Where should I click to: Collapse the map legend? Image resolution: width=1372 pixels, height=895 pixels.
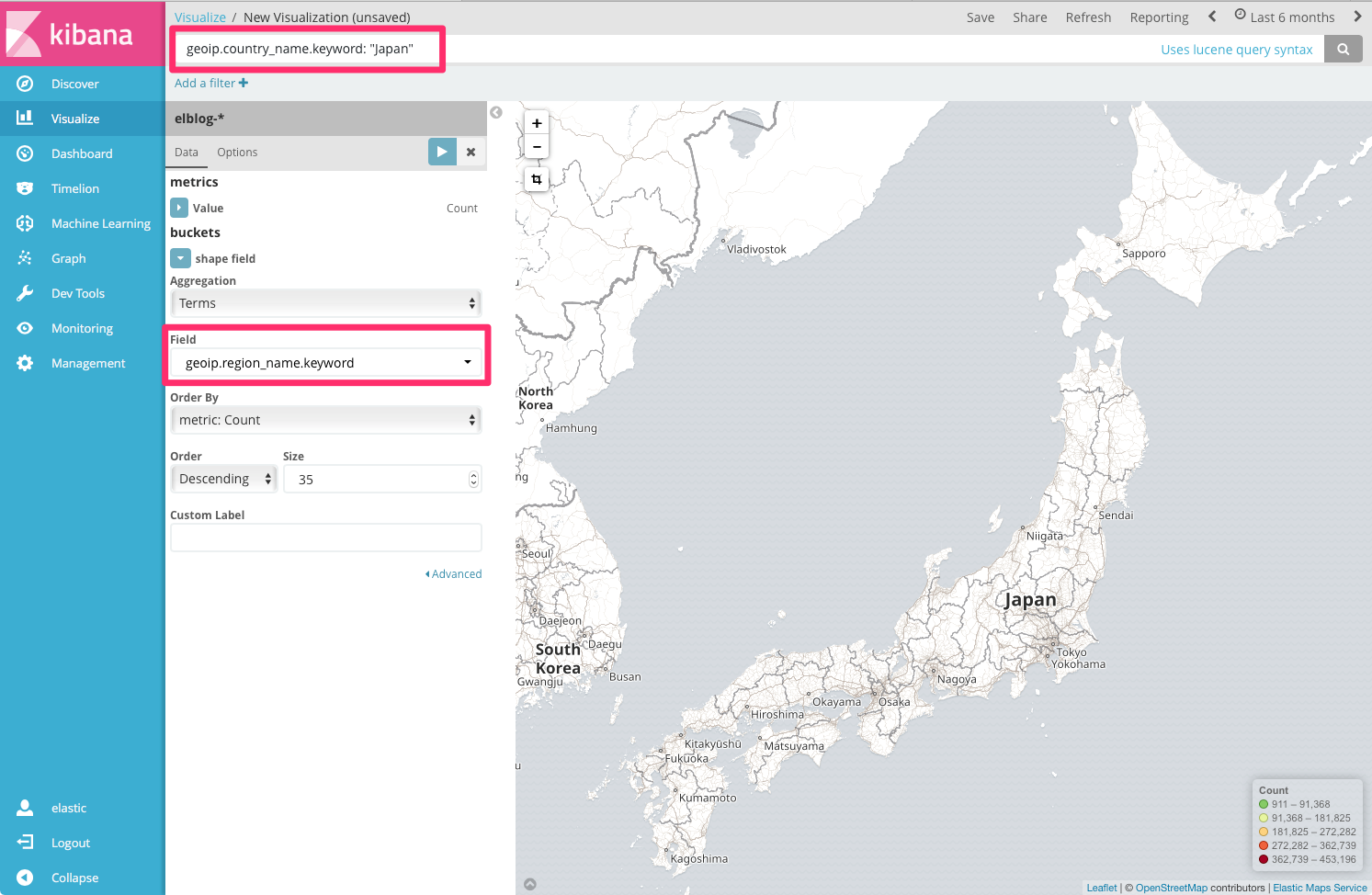pos(529,883)
